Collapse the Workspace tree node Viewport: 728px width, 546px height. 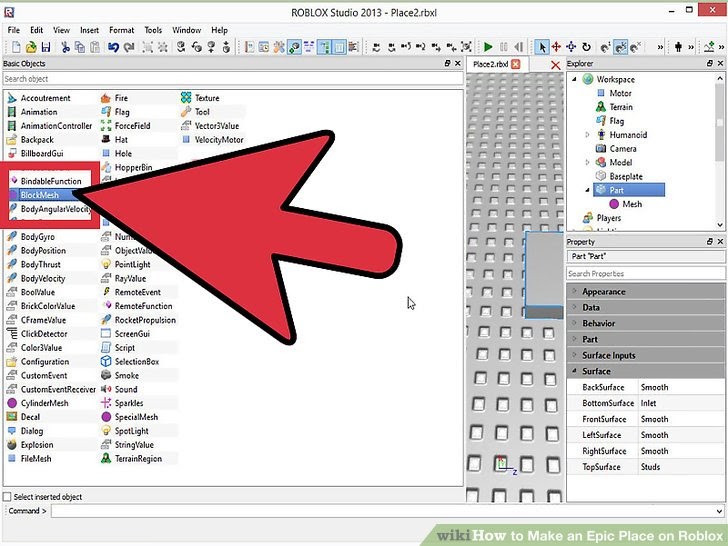(574, 79)
